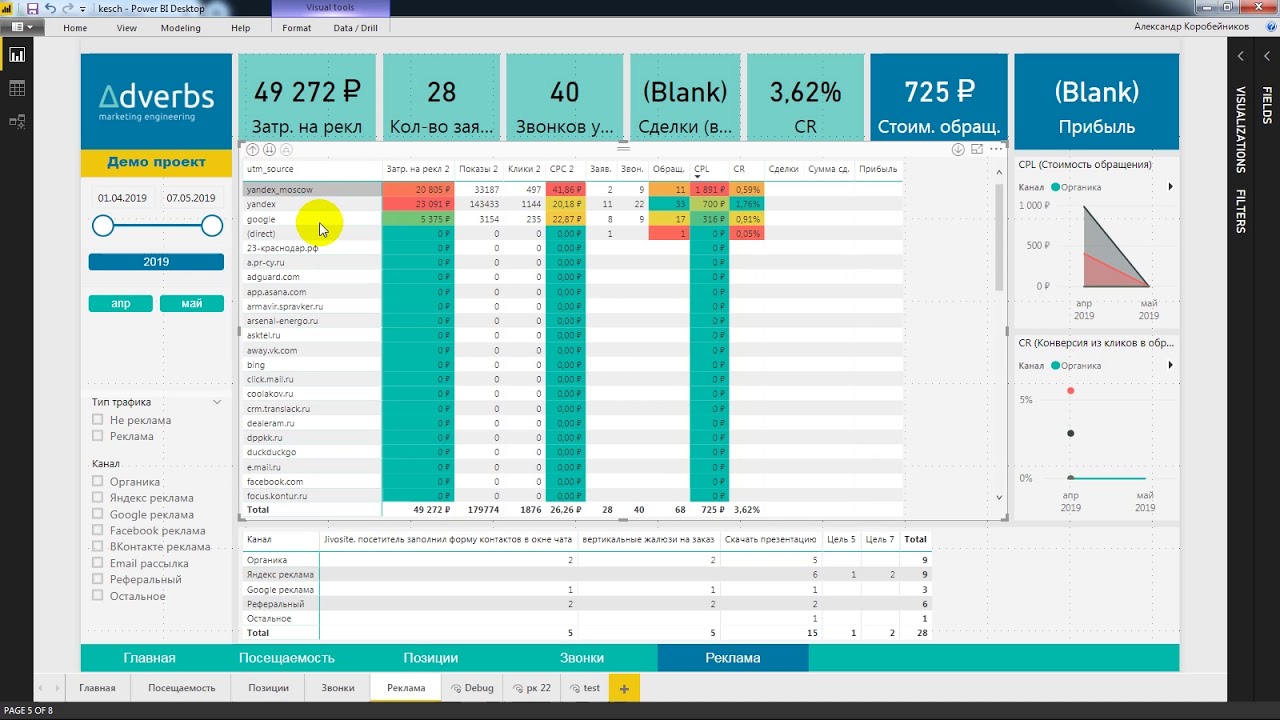Switch to Data view icon

17,89
